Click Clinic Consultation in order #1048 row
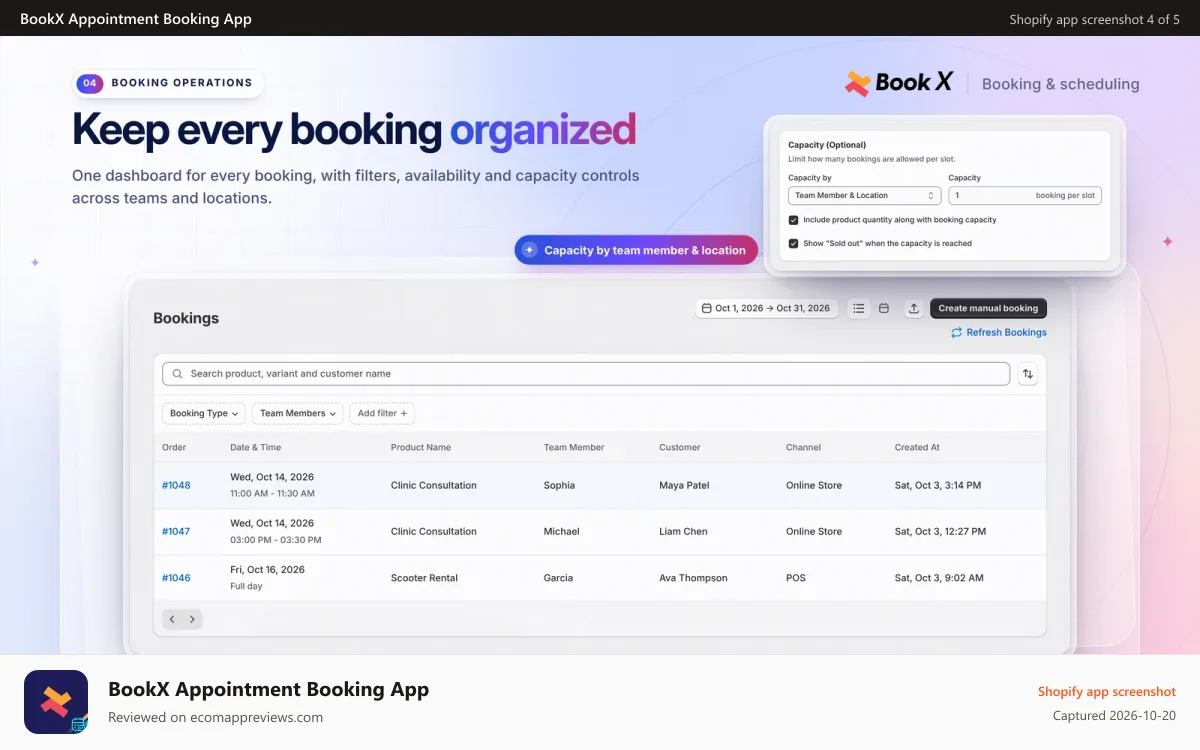This screenshot has height=750, width=1200. coord(433,485)
